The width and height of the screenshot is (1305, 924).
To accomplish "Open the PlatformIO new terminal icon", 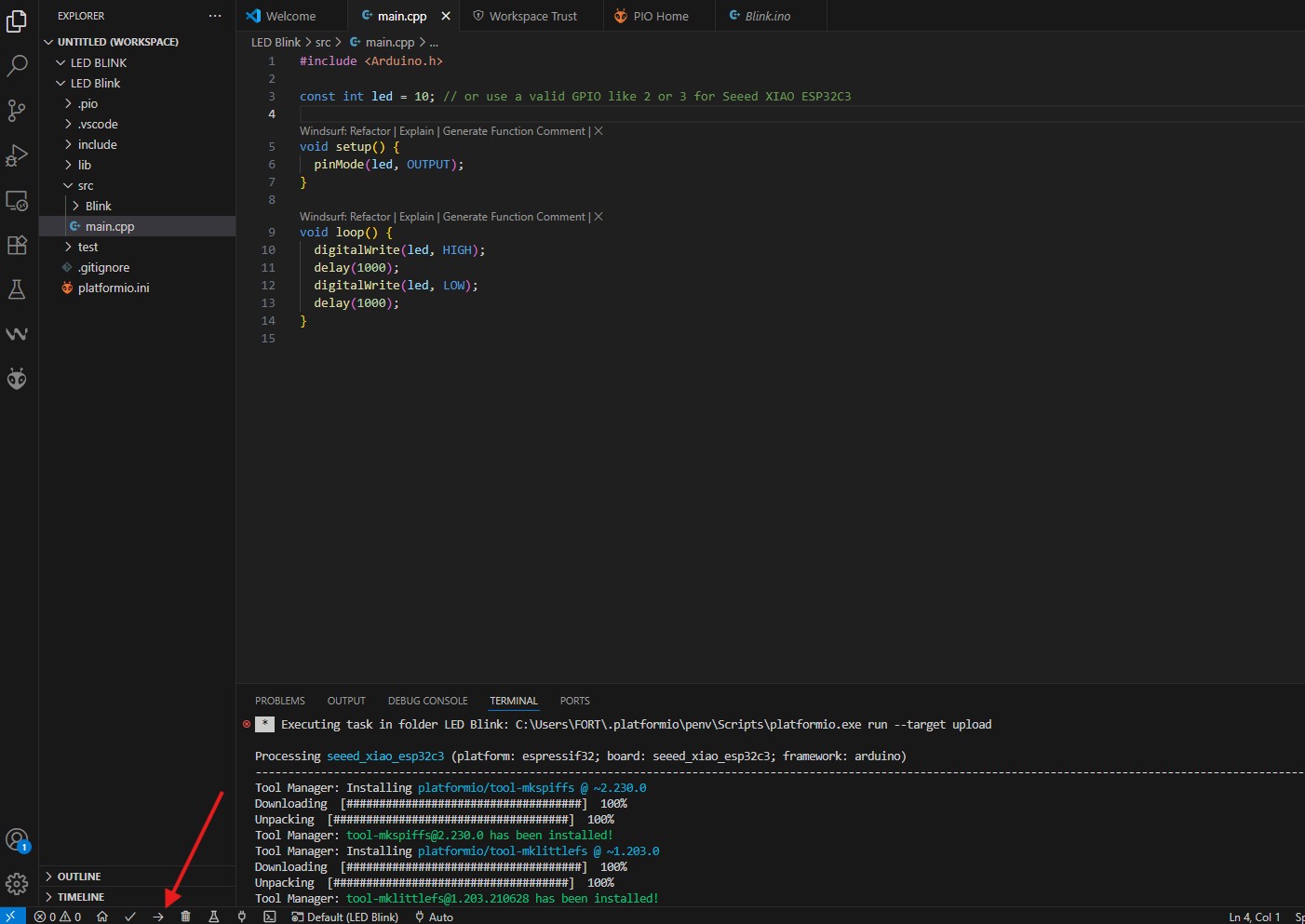I will click(x=269, y=917).
